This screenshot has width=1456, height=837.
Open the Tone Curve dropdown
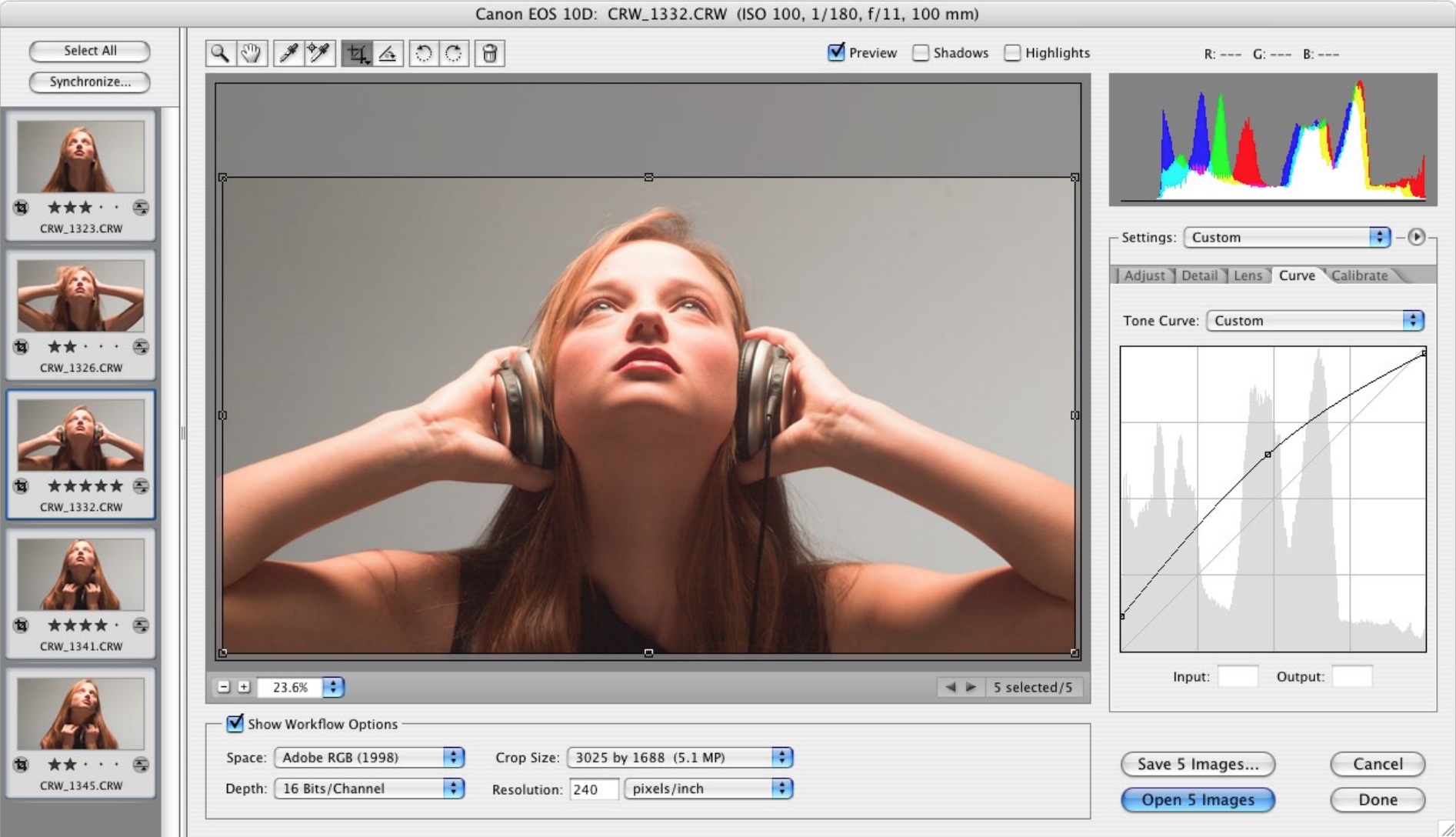click(1314, 321)
